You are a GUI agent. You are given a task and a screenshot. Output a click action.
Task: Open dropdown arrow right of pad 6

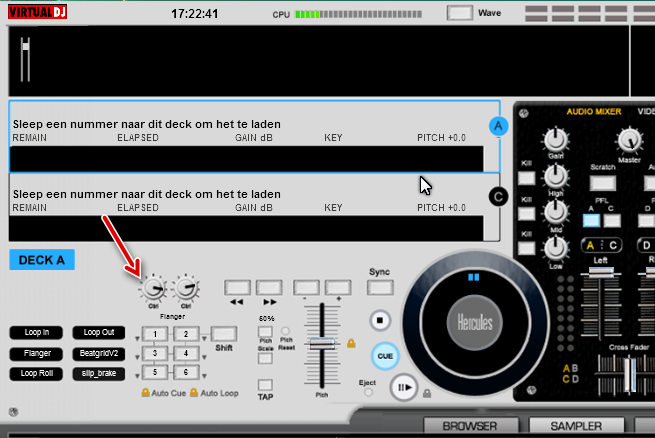tap(204, 376)
